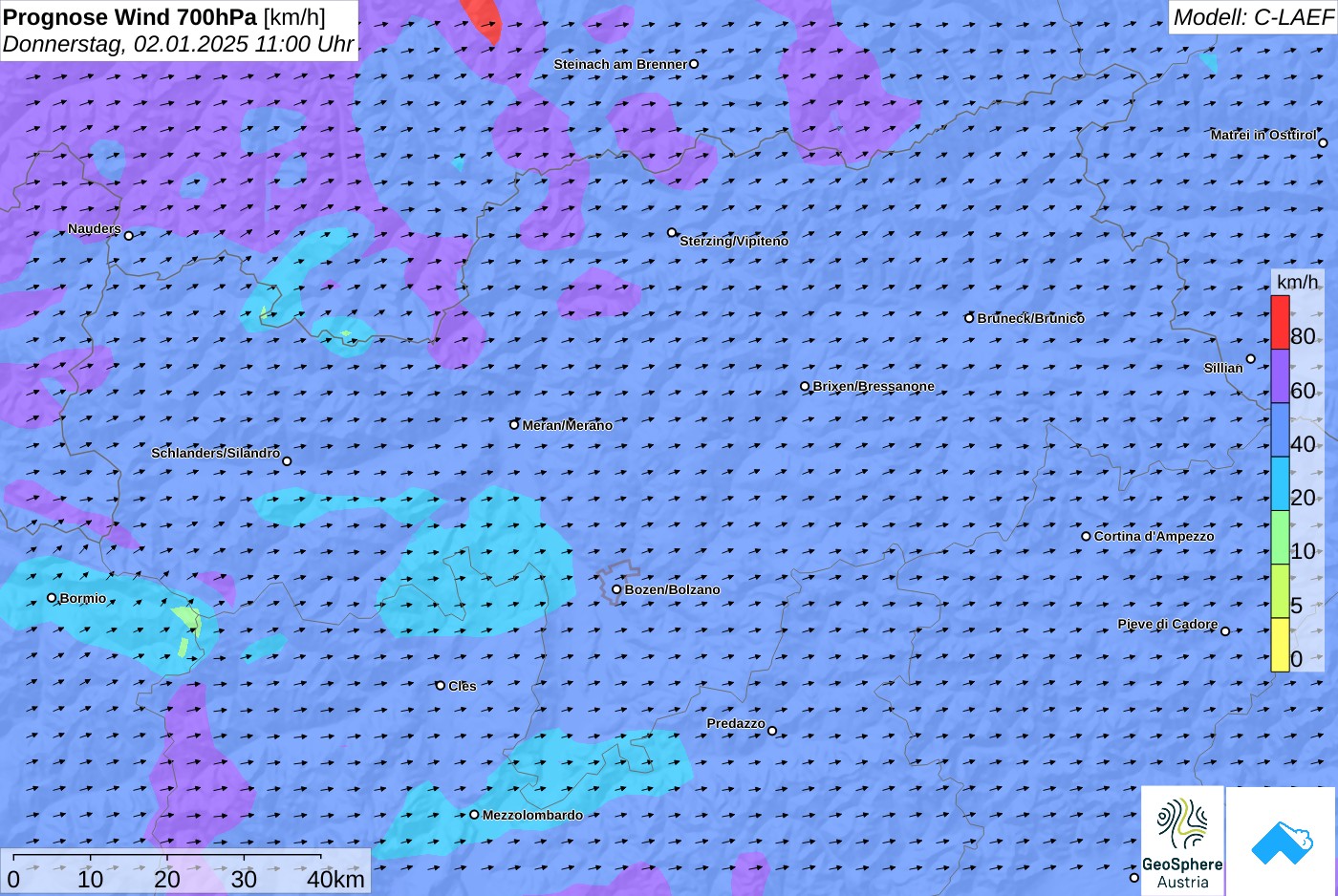
Task: Click the GeoSphere Austria logo
Action: coord(1182,842)
